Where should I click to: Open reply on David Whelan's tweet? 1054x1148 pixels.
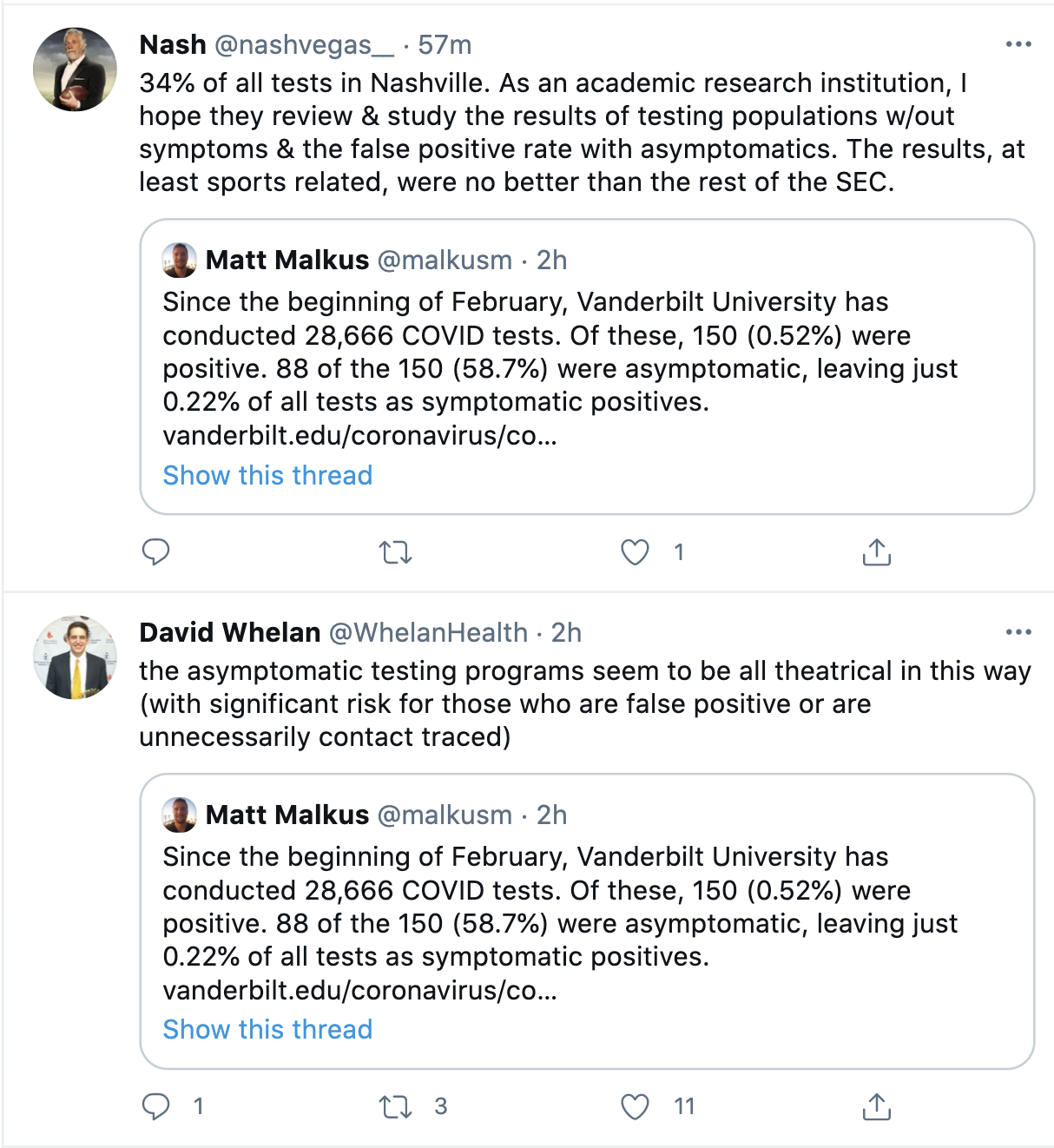pyautogui.click(x=156, y=1106)
